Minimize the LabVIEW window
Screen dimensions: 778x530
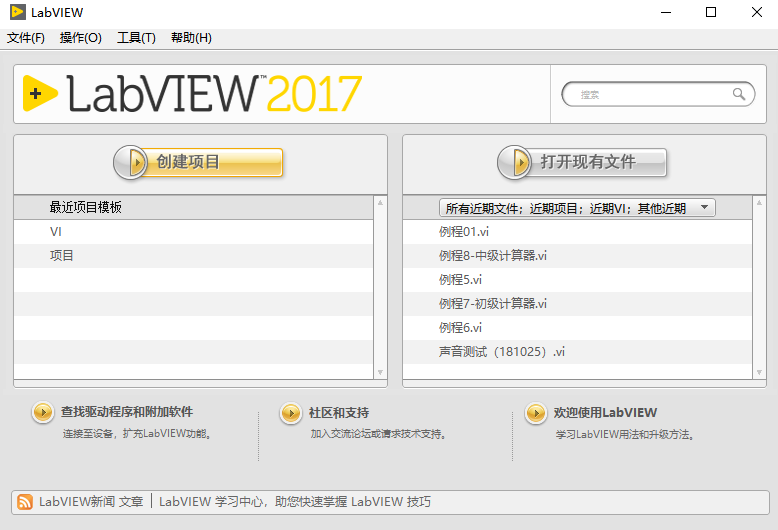[666, 12]
